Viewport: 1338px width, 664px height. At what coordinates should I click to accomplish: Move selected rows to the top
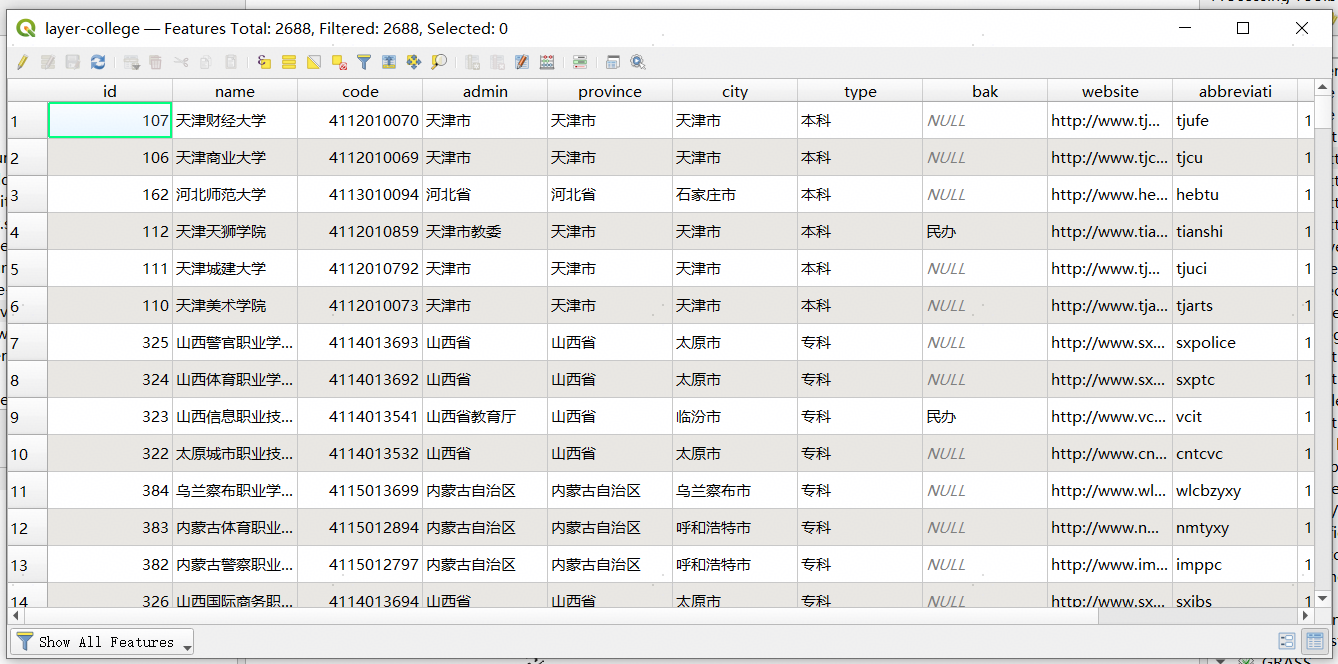tap(389, 62)
